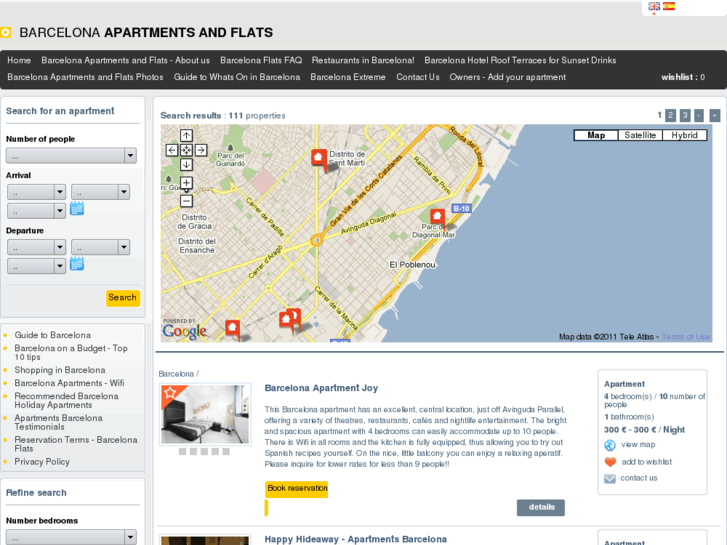Open third Arrival dropdown beside calendar
The height and width of the screenshot is (545, 727).
point(37,211)
